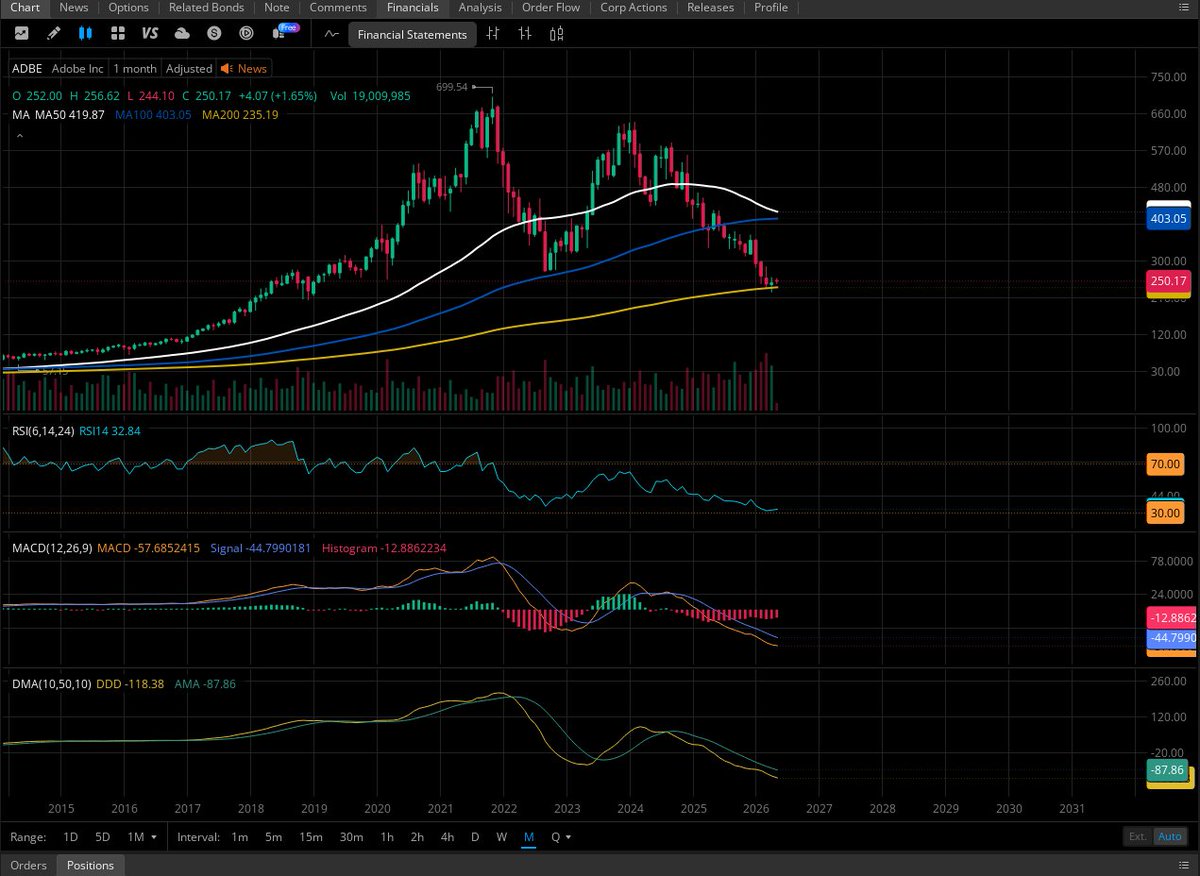The width and height of the screenshot is (1200, 876).
Task: Click the 699.54 high price marker
Action: 452,87
